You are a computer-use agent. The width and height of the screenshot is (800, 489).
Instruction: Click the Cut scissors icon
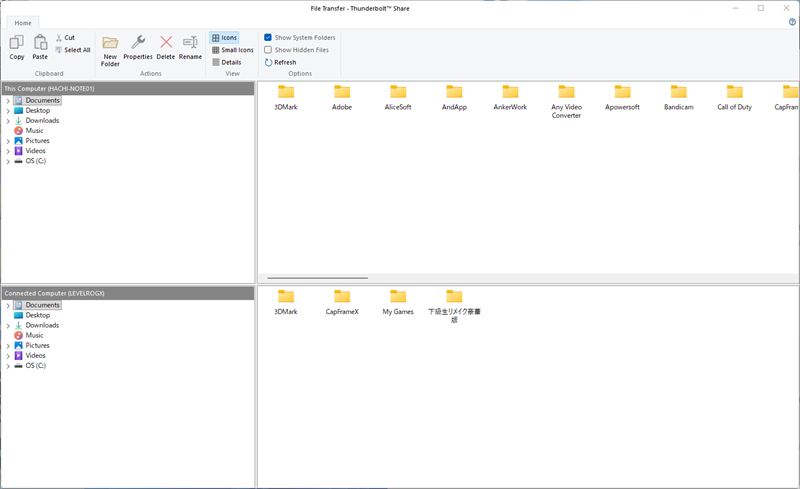(59, 38)
